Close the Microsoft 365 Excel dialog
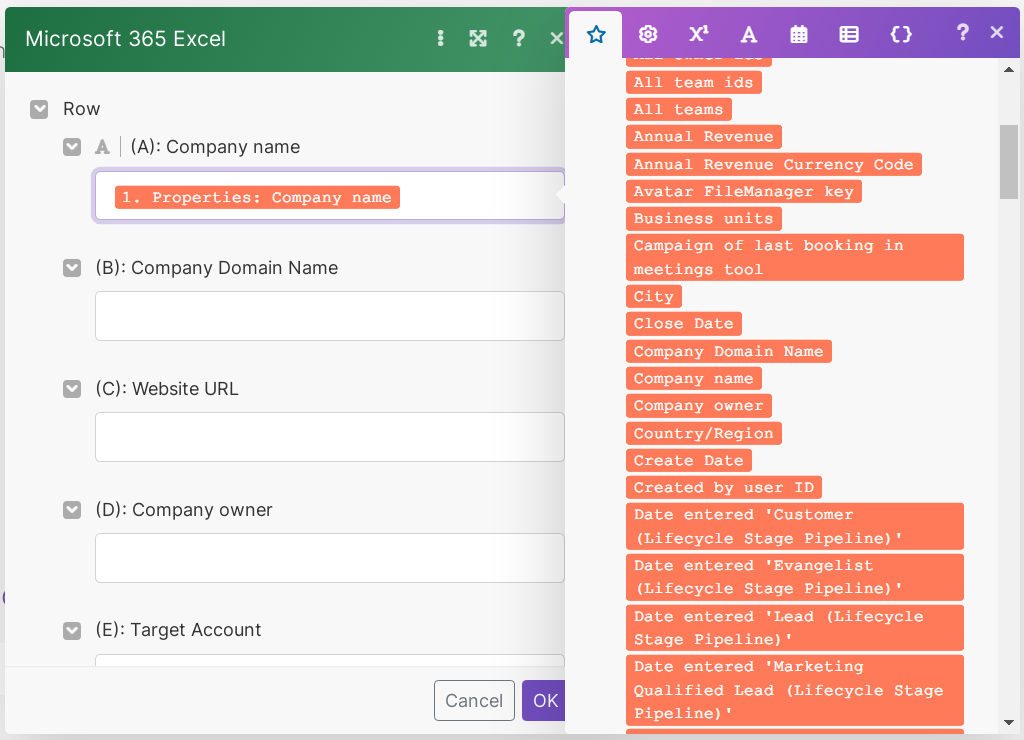 point(556,39)
